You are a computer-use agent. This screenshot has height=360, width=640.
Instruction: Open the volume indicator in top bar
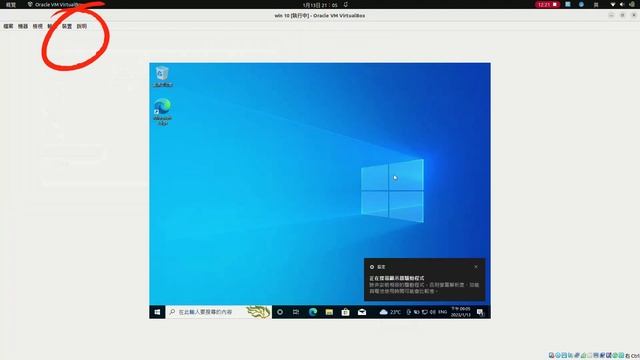click(x=622, y=4)
